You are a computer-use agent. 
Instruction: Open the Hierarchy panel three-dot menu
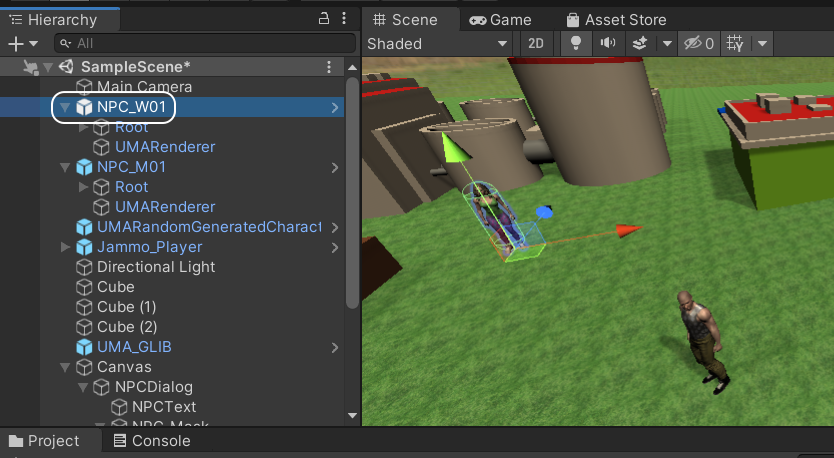pyautogui.click(x=344, y=19)
